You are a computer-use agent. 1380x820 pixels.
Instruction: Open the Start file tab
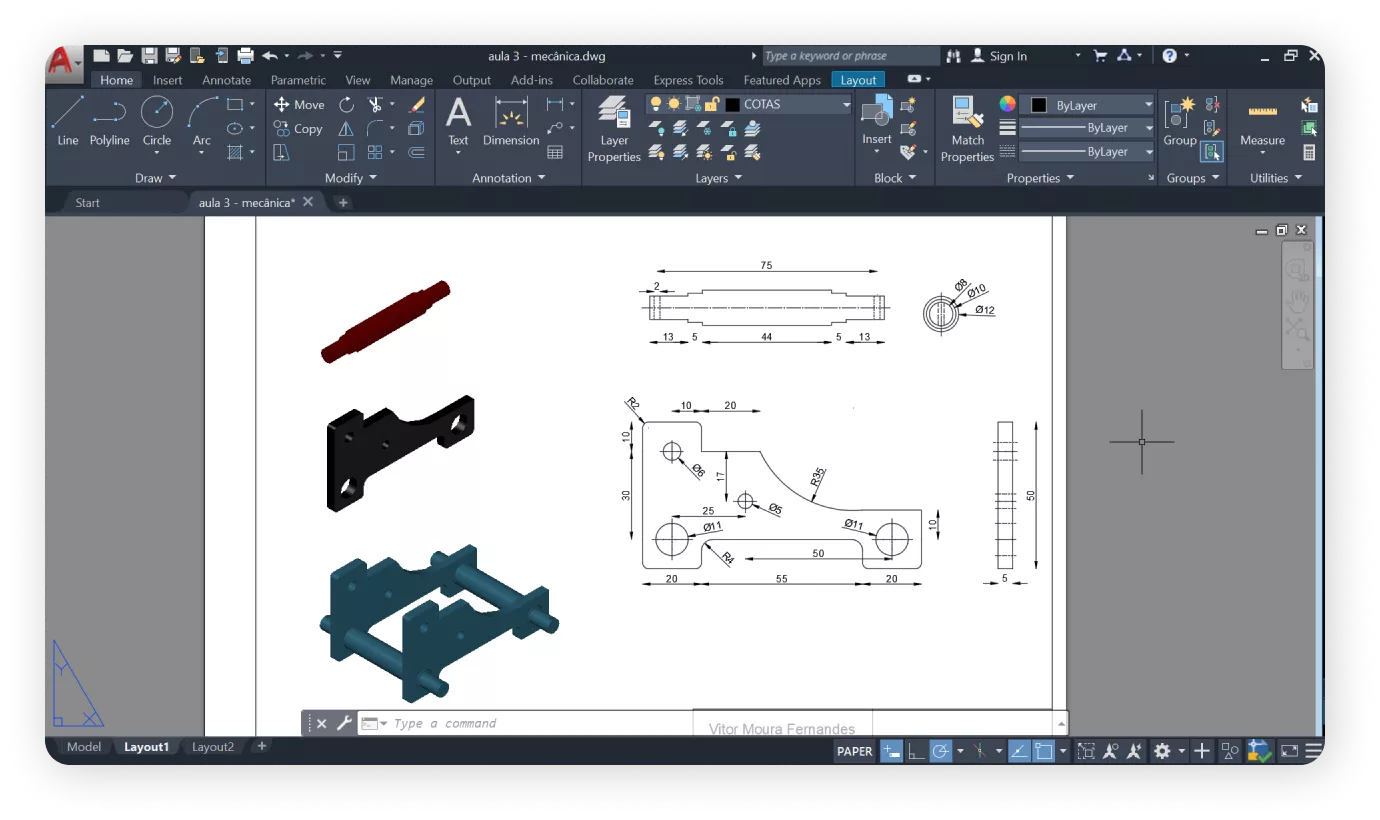[x=88, y=202]
